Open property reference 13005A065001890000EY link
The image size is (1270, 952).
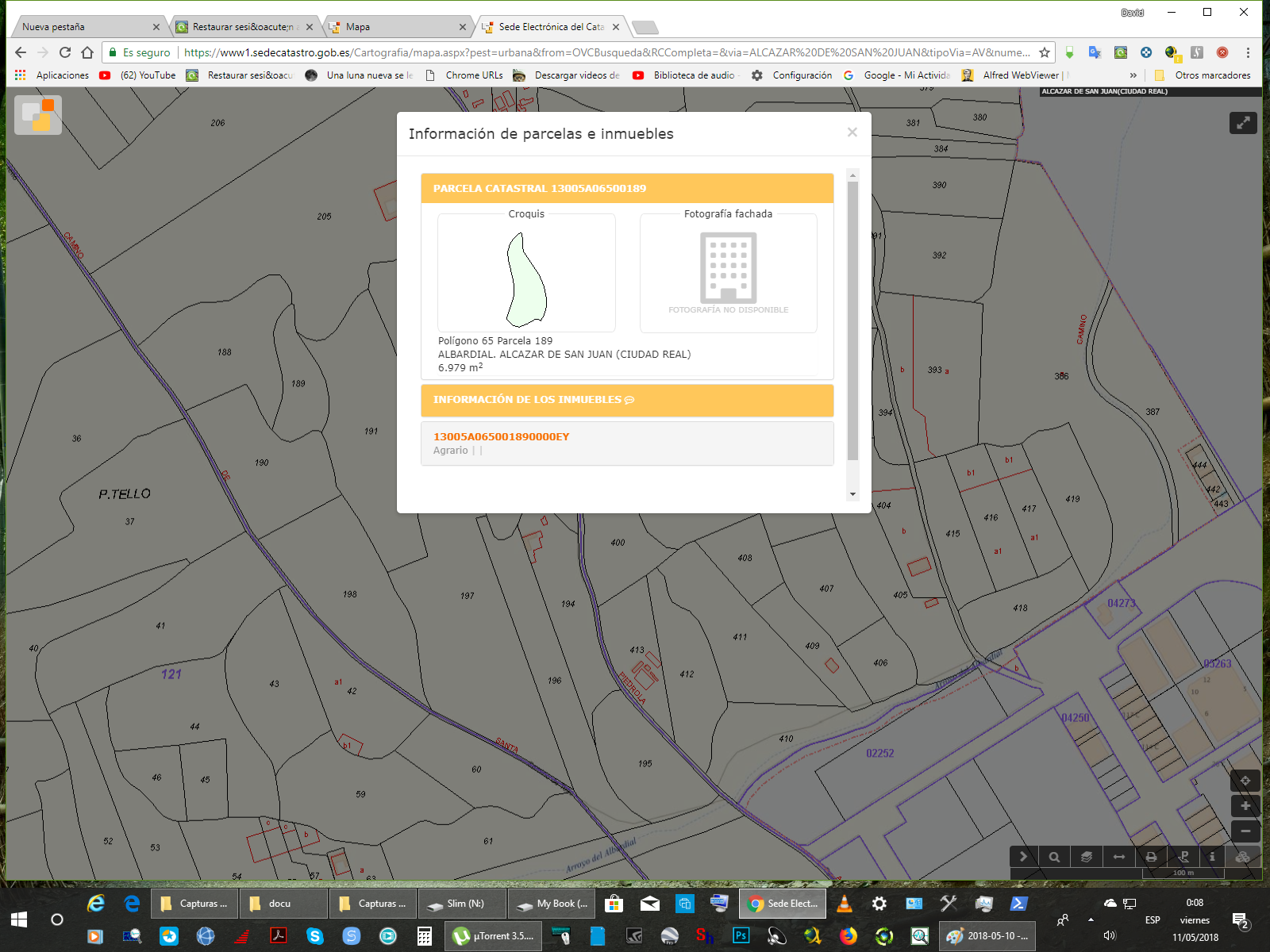coord(501,436)
